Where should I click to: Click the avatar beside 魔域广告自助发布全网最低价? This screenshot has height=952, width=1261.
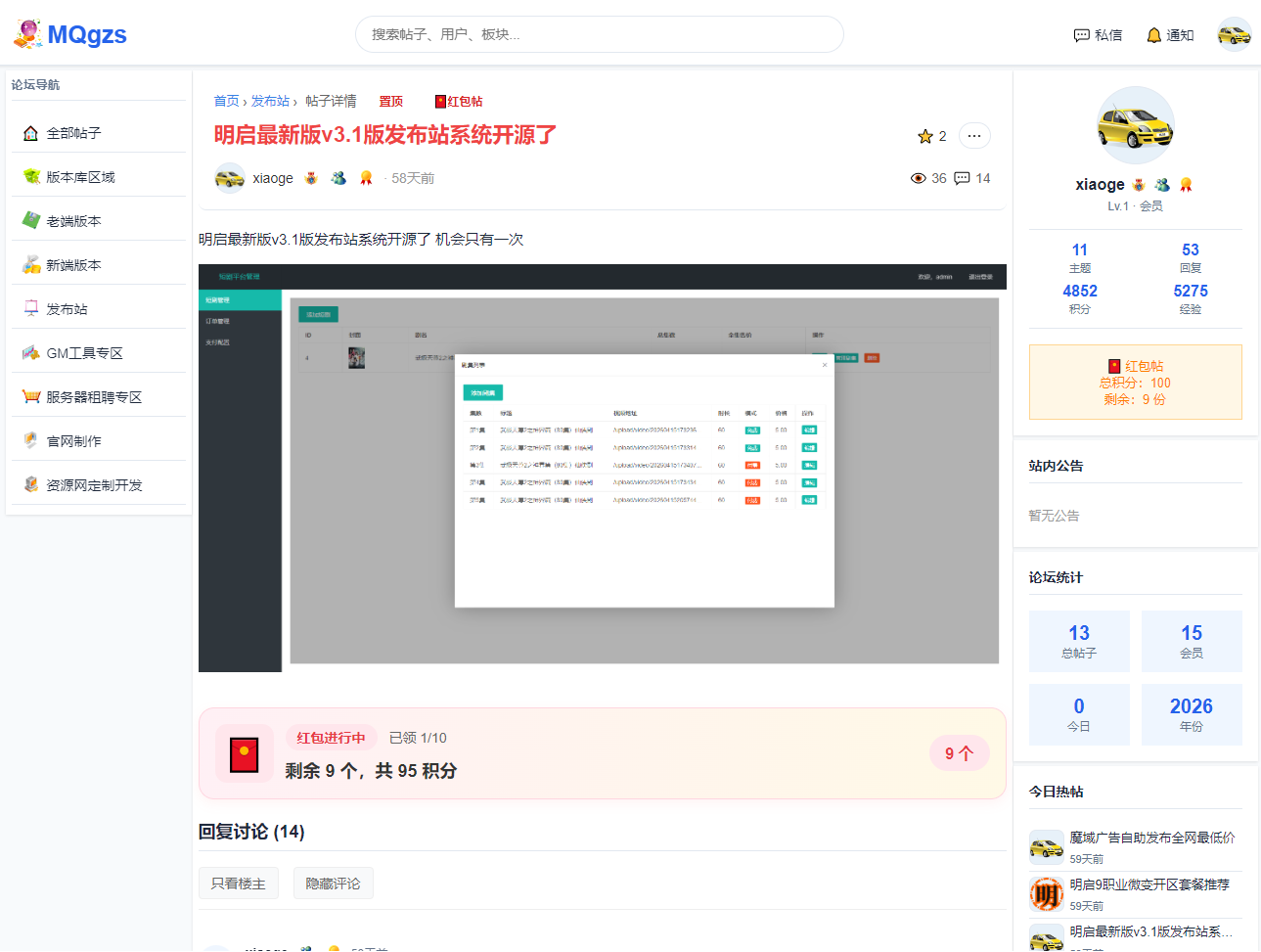[1047, 847]
